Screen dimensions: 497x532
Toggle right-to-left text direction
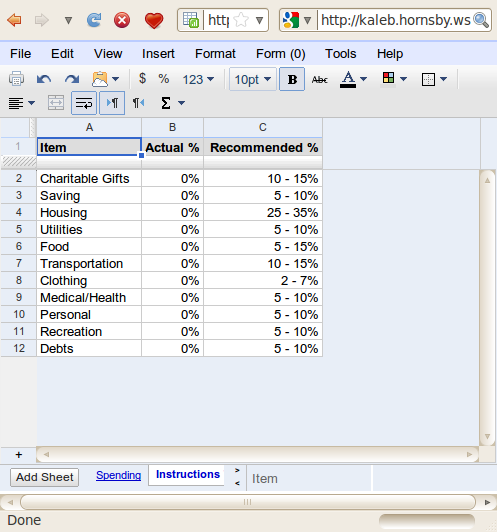pos(138,103)
